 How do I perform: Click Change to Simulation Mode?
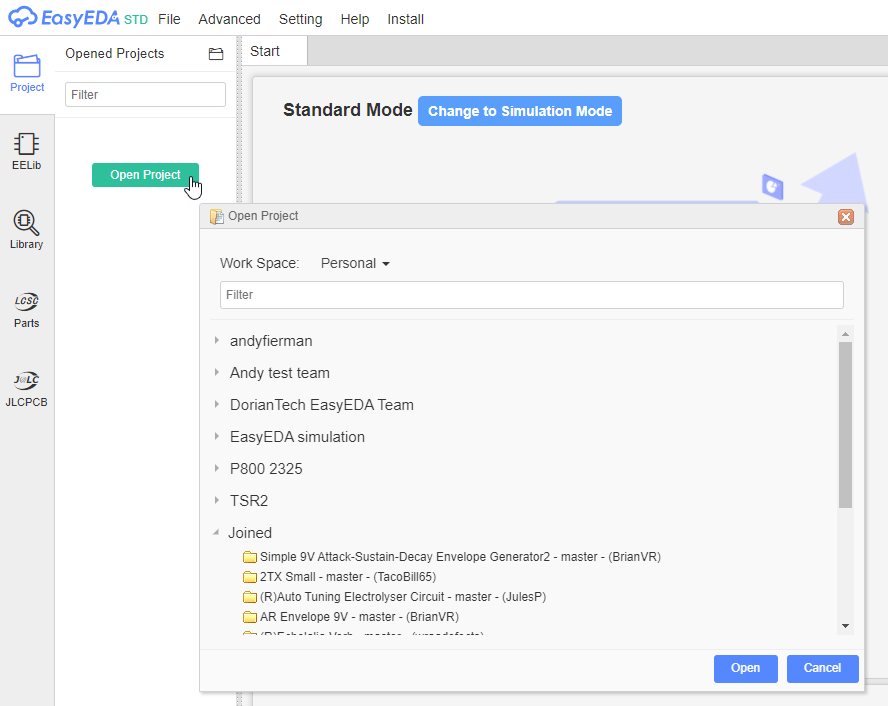point(520,111)
